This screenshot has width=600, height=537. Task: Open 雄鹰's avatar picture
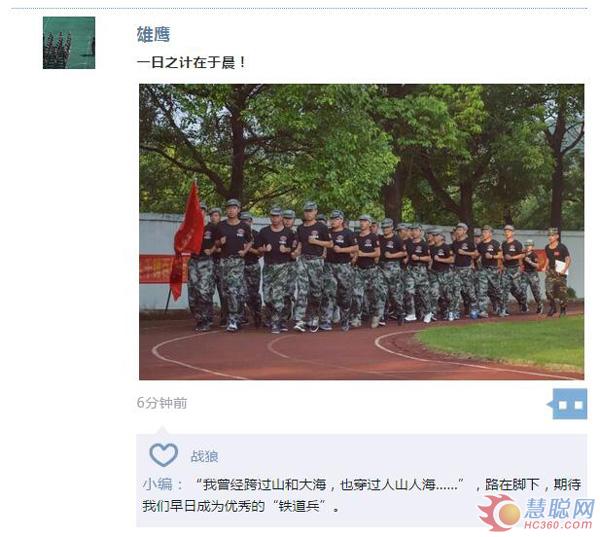tap(69, 43)
